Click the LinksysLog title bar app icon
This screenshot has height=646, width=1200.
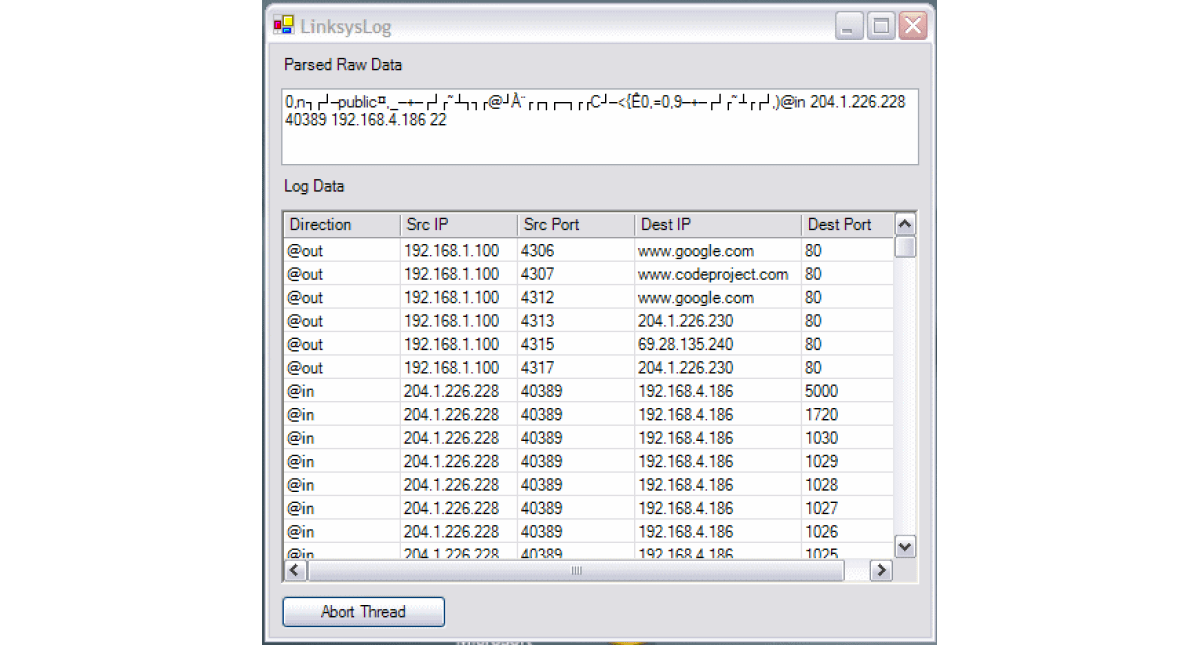[x=284, y=26]
